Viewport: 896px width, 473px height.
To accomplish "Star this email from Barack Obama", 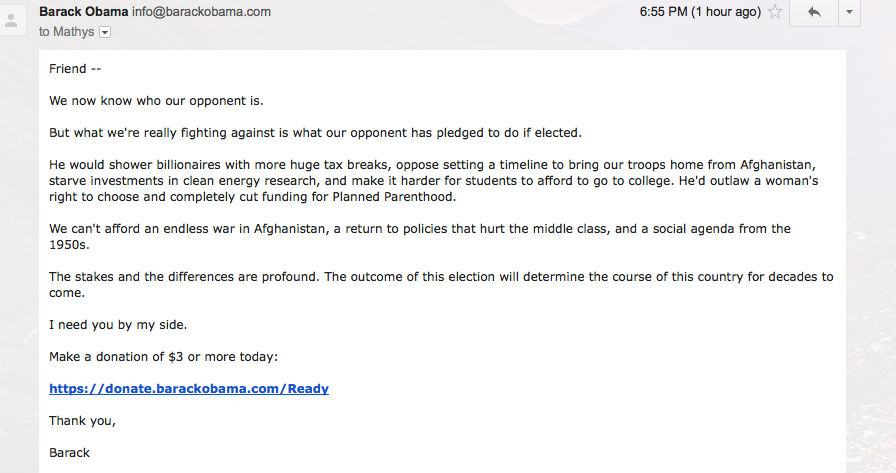I will (x=774, y=12).
